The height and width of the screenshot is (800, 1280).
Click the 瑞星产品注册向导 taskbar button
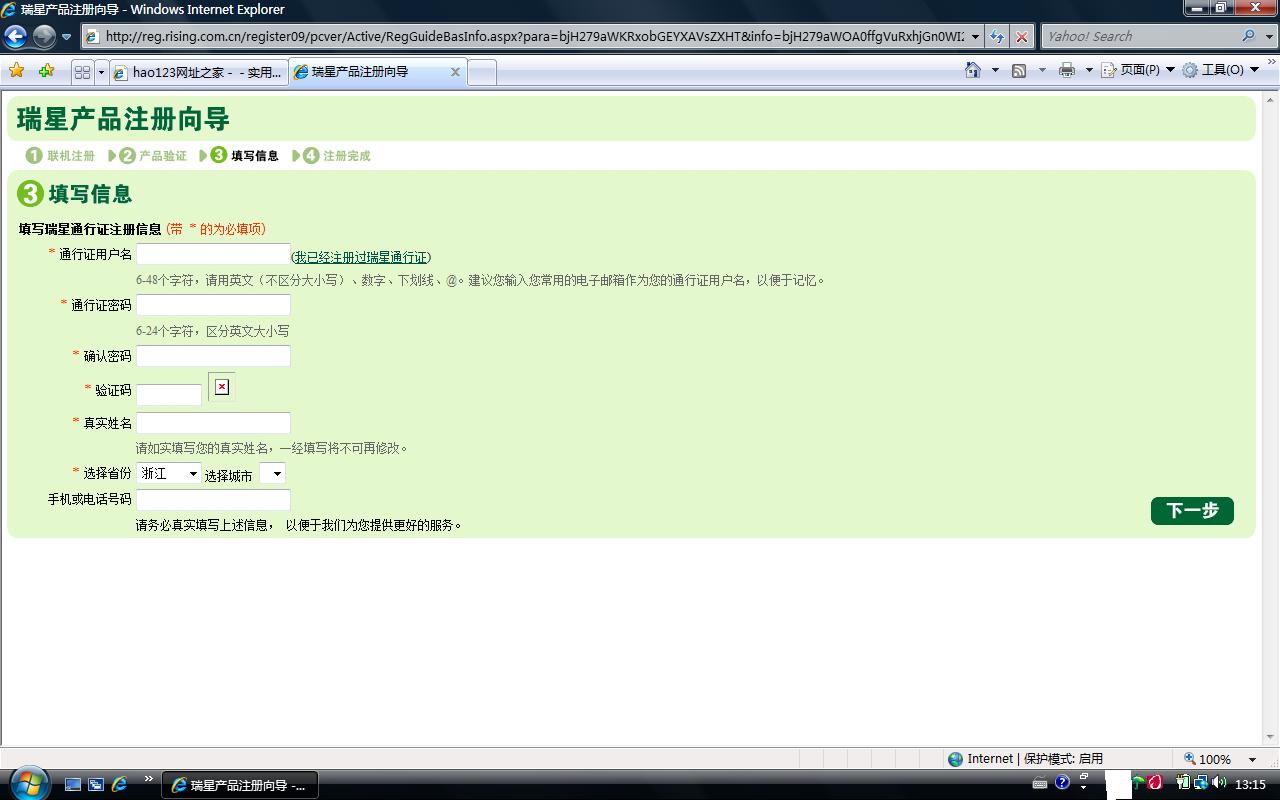(x=240, y=785)
